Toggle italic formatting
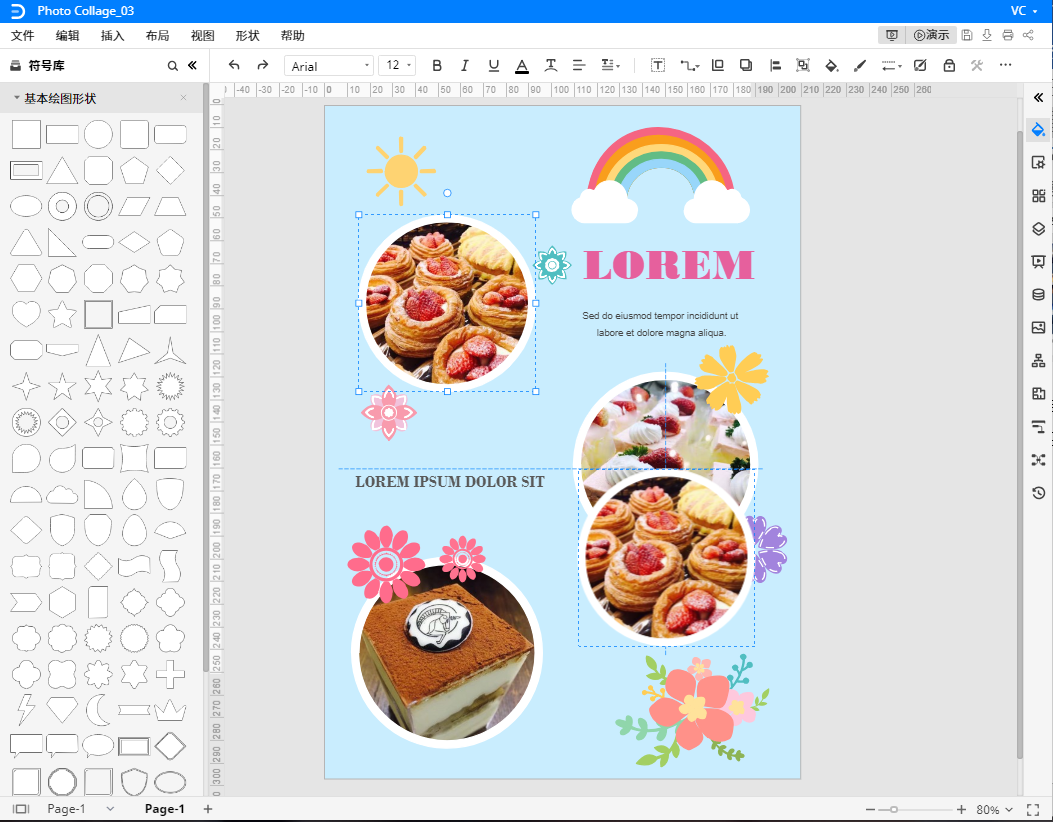1053x822 pixels. point(465,65)
